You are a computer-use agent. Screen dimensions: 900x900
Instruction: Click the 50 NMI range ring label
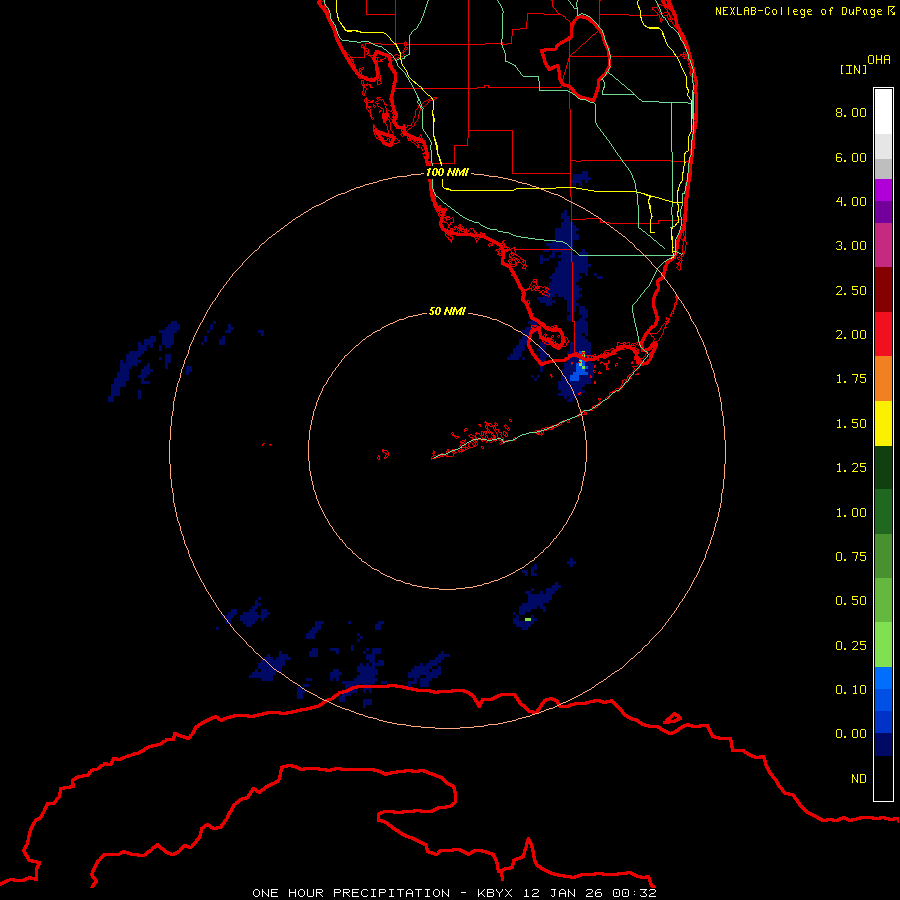(447, 311)
